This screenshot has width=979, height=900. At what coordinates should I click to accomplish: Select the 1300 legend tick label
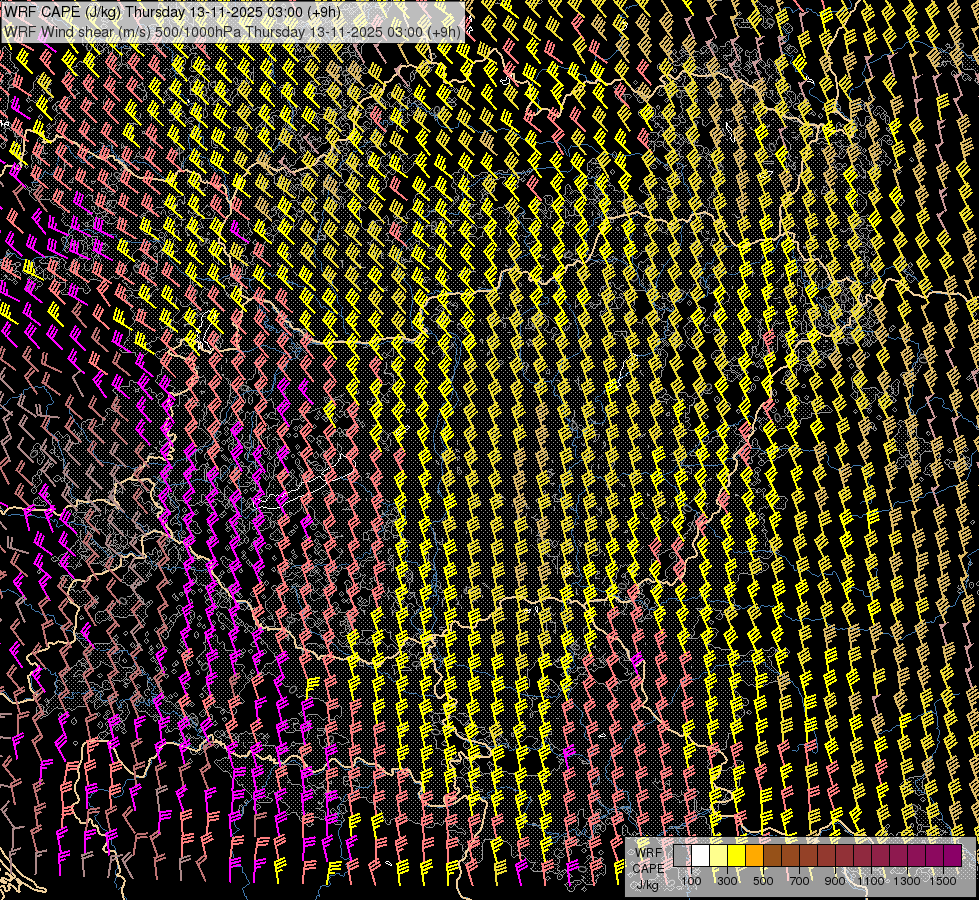(907, 881)
